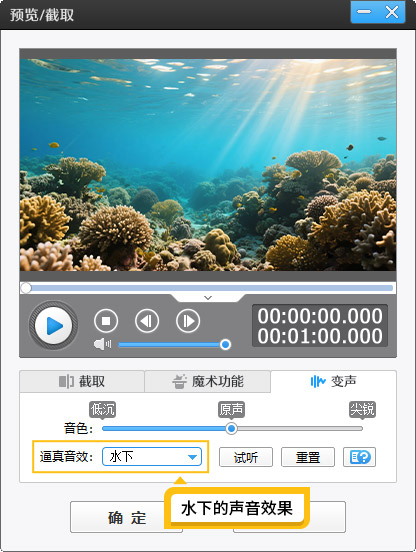Open the 魔术功能 tab
The height and width of the screenshot is (552, 416).
[x=208, y=381]
